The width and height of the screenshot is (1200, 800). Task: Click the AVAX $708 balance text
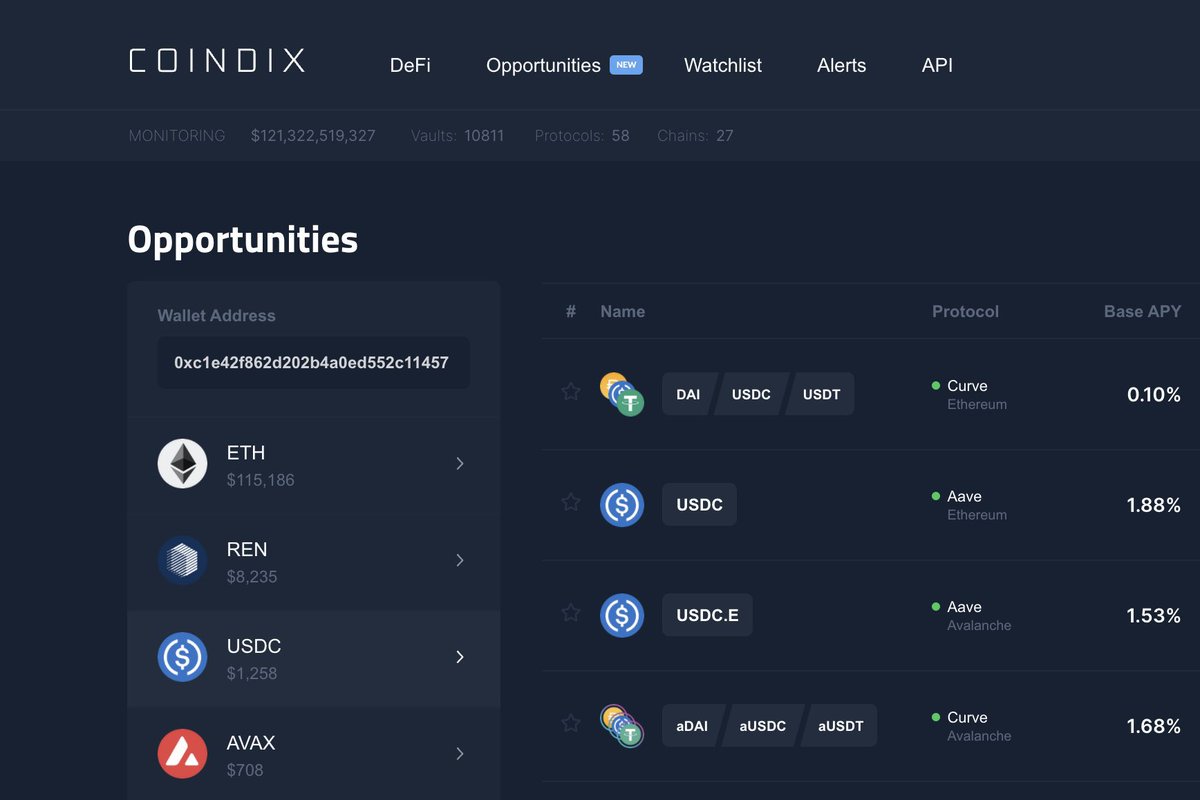(246, 771)
